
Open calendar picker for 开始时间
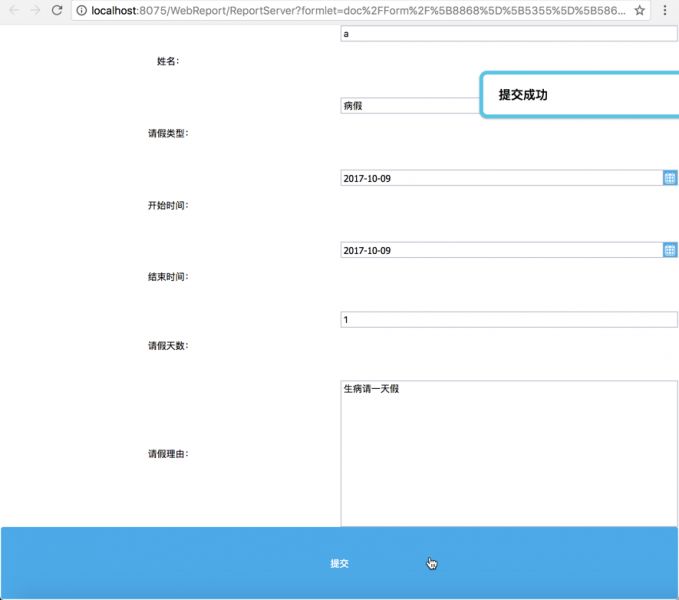[670, 178]
